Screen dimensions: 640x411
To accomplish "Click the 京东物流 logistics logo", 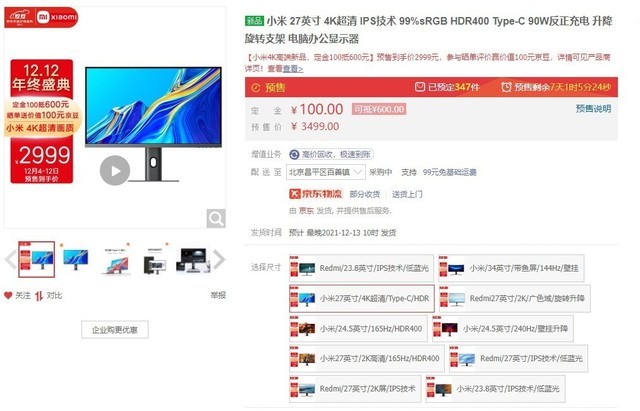I will 315,194.
